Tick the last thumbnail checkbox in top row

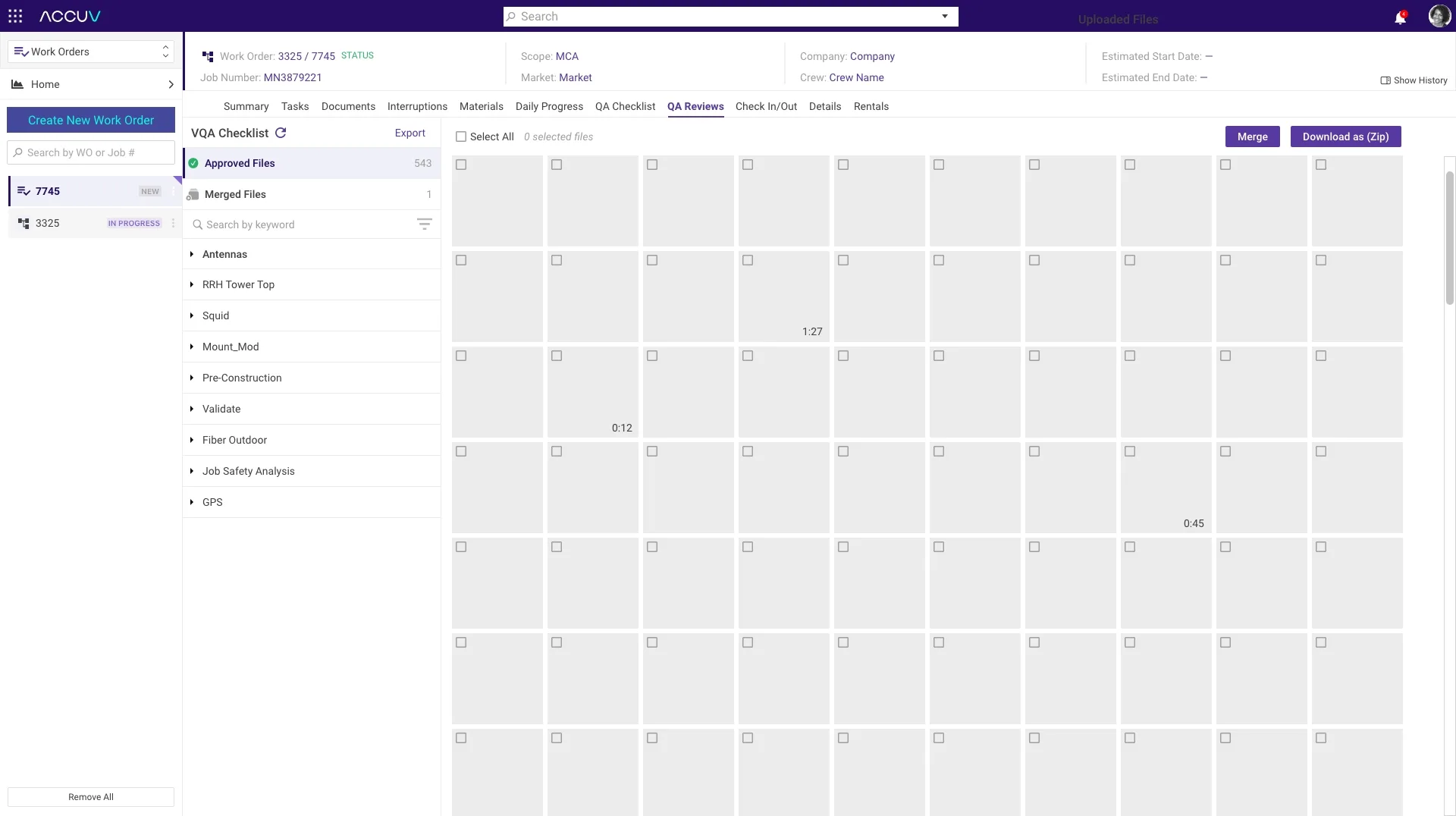1321,165
